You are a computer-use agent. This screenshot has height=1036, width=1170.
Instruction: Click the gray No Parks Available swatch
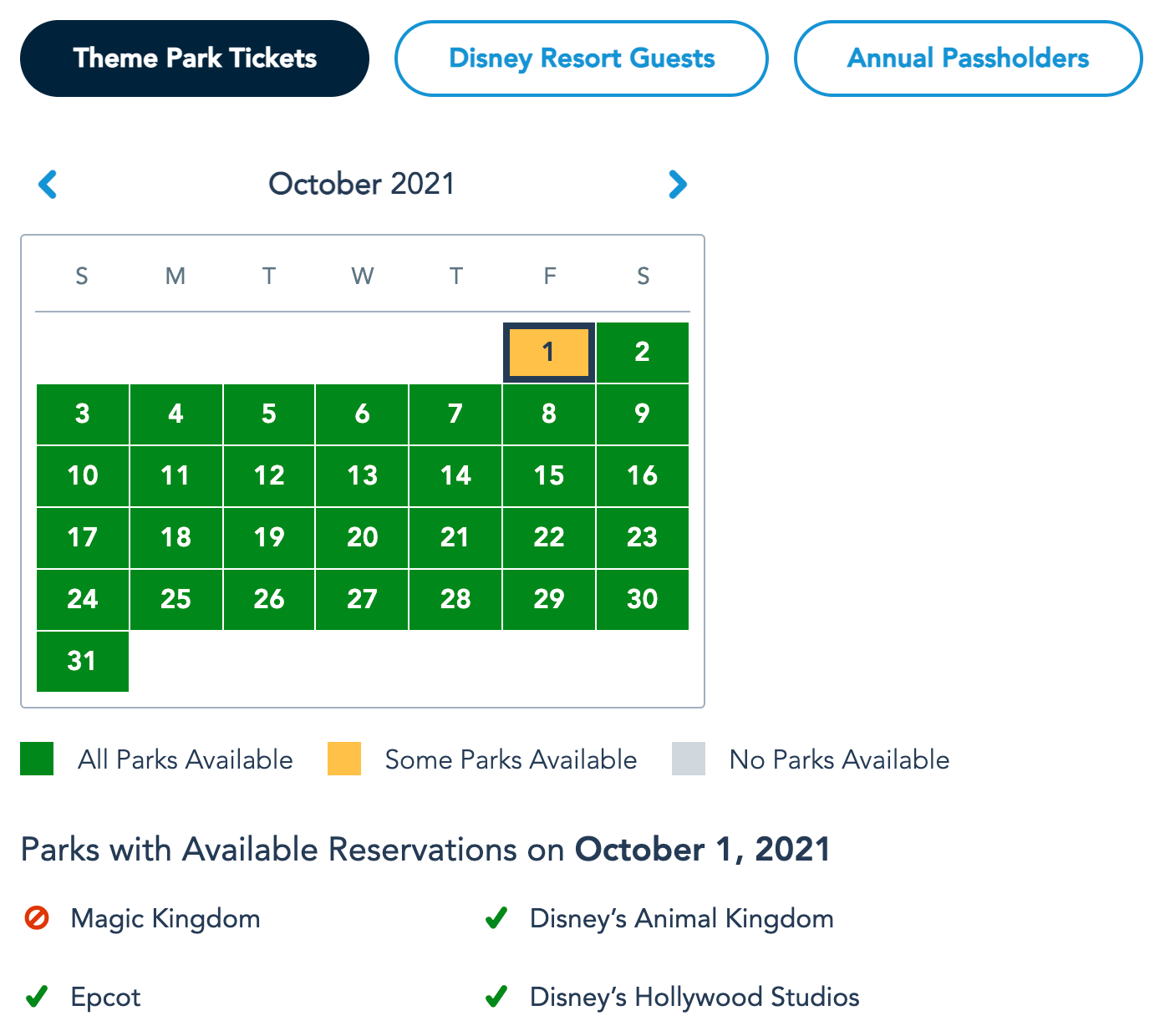[689, 759]
